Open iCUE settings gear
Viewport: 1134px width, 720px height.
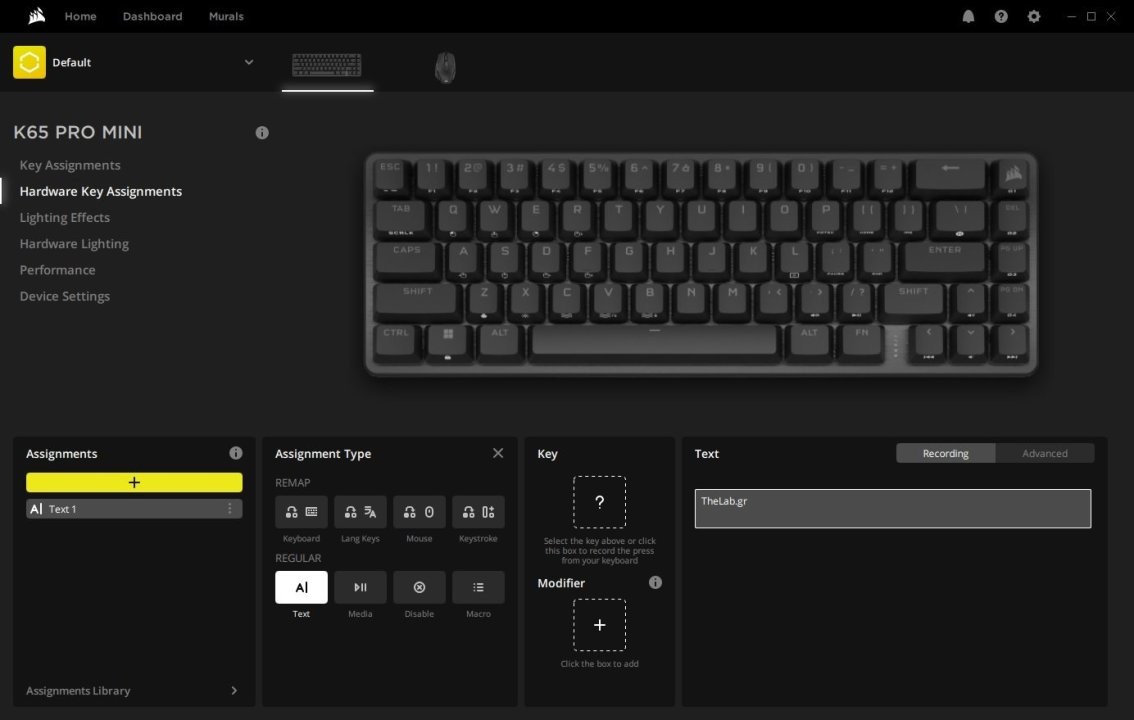[1033, 16]
